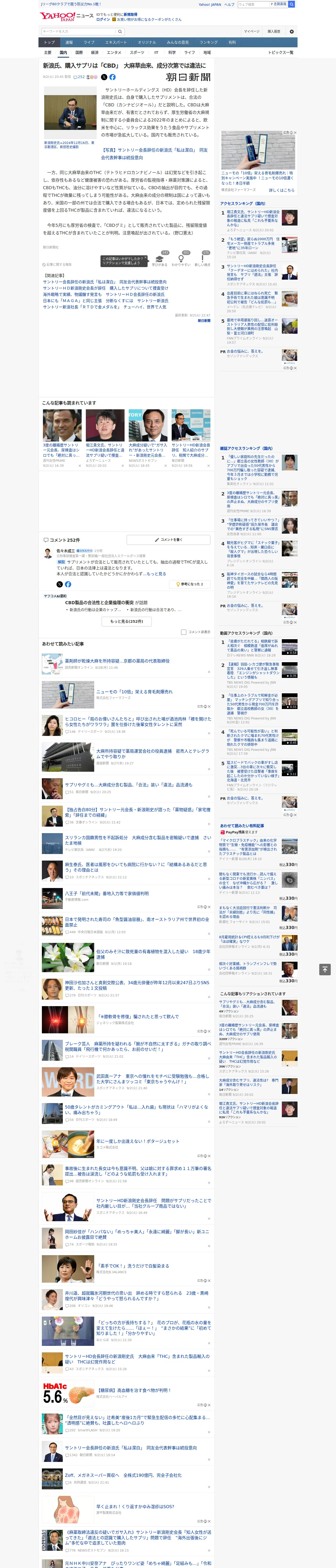Click ログイン link in header
The height and width of the screenshot is (1568, 336).
click(x=103, y=20)
